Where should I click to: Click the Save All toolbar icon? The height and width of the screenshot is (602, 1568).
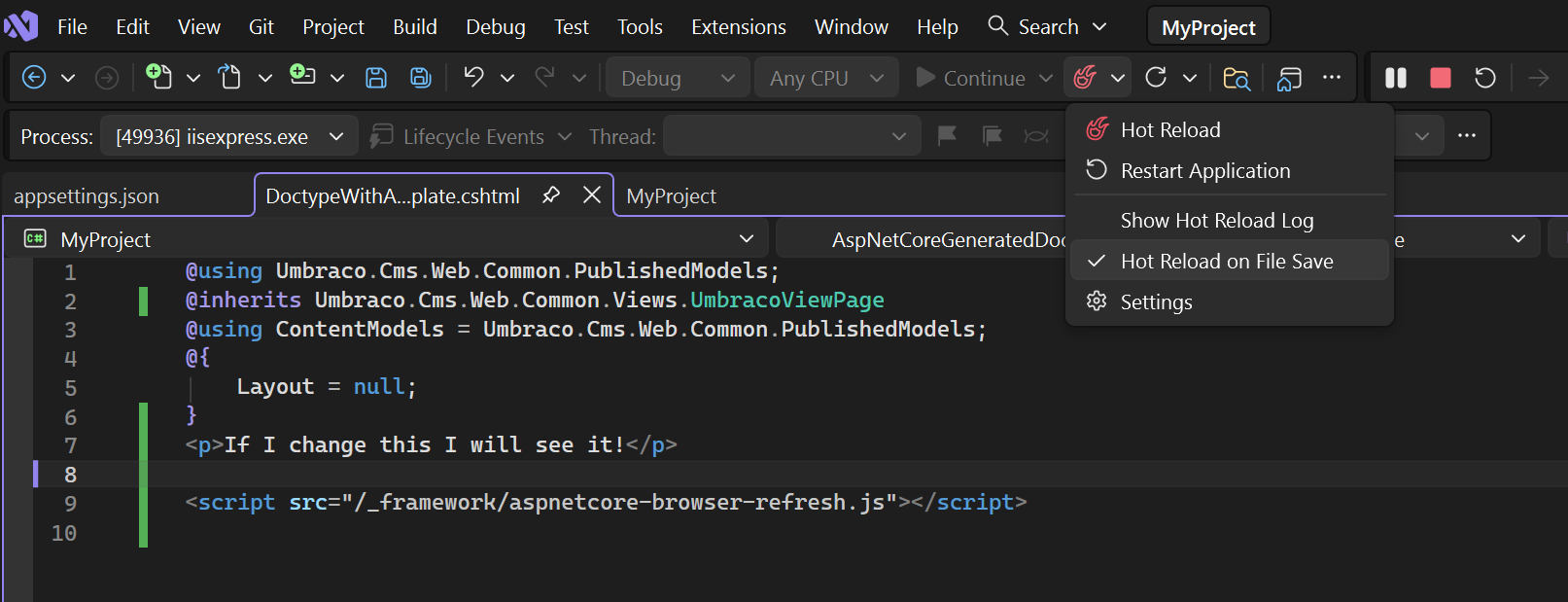point(421,78)
